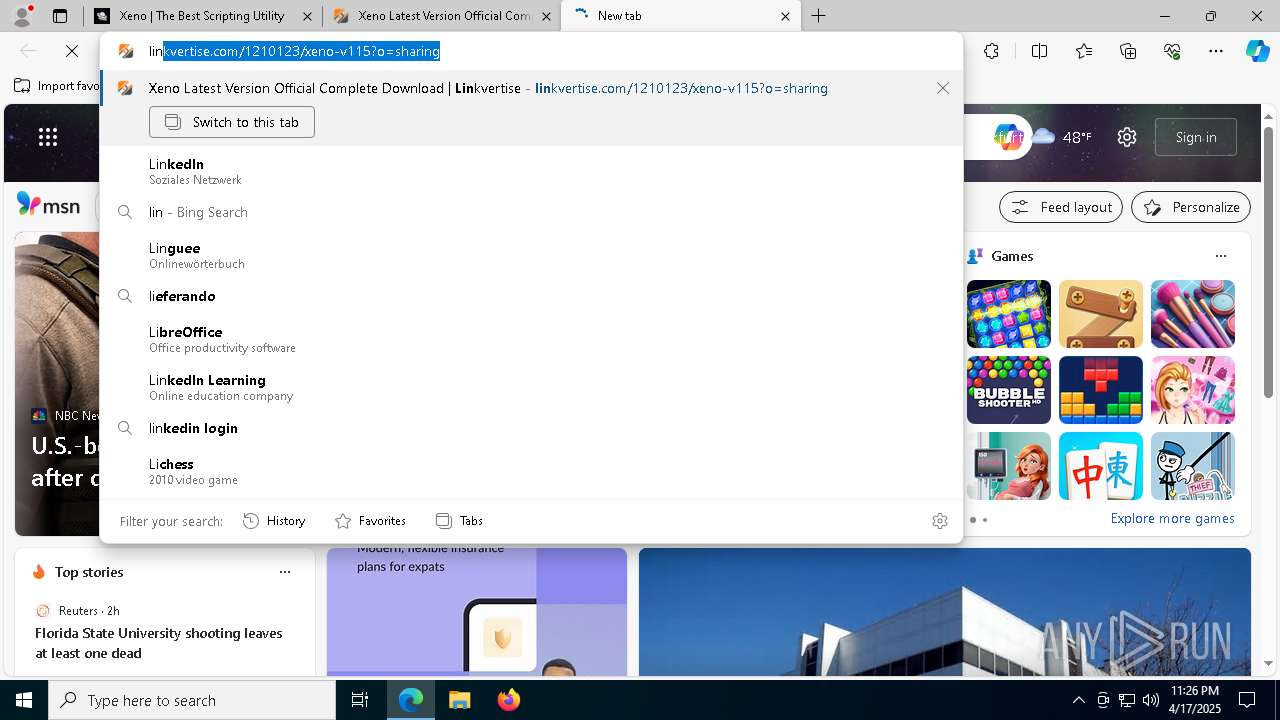This screenshot has height=720, width=1280.
Task: Open weather showing 48°F
Action: [1062, 137]
